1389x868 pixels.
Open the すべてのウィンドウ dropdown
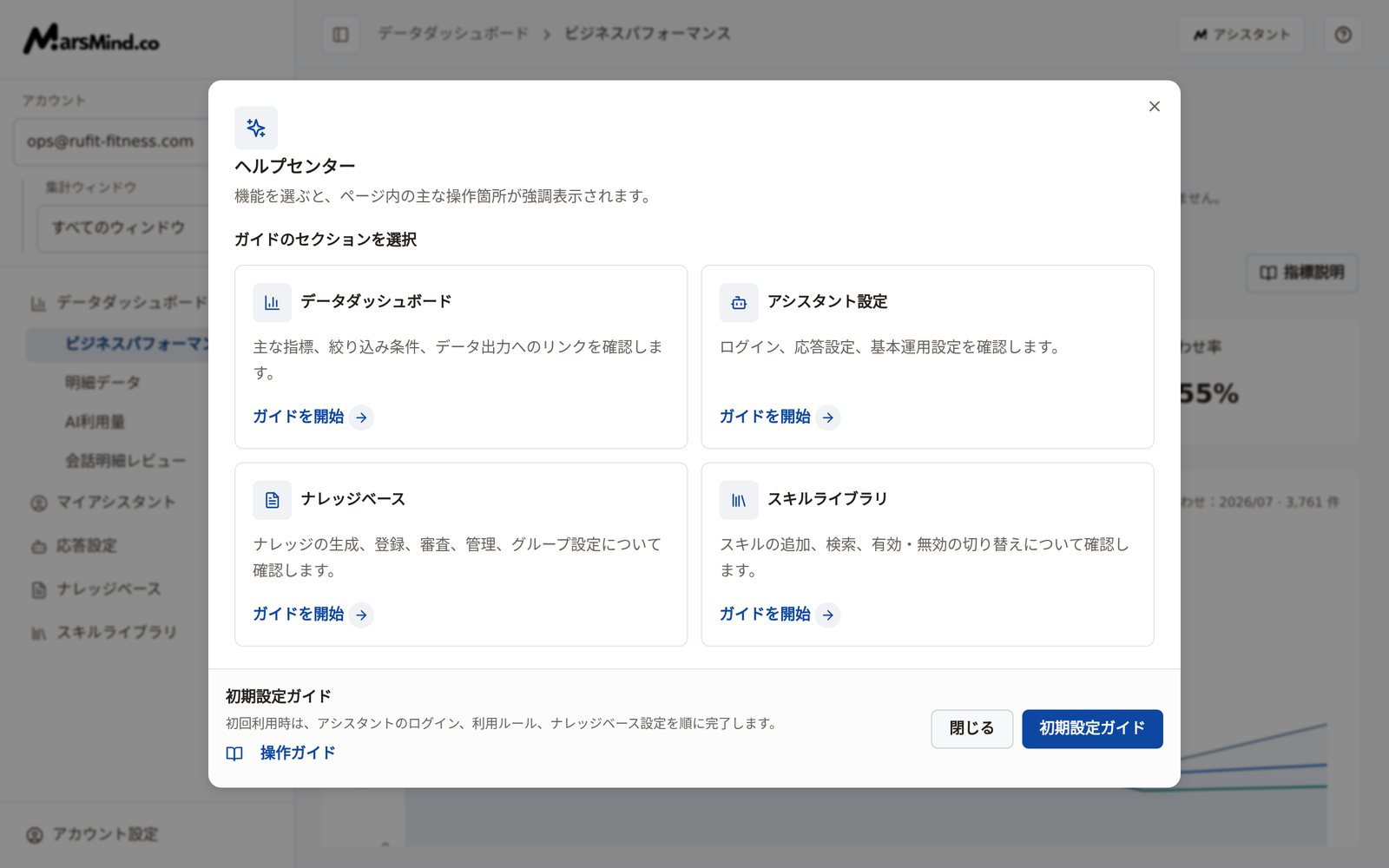coord(122,228)
